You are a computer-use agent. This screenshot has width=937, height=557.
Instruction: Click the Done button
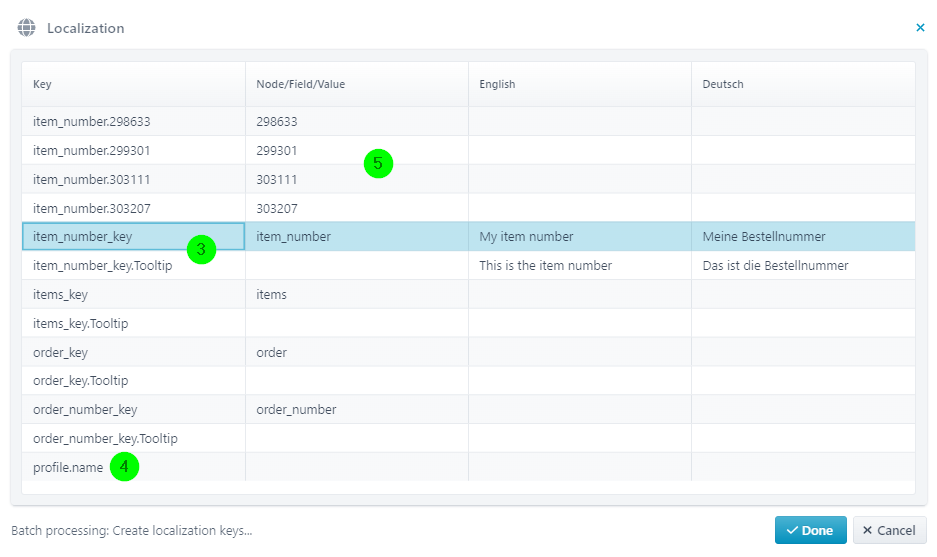coord(810,530)
